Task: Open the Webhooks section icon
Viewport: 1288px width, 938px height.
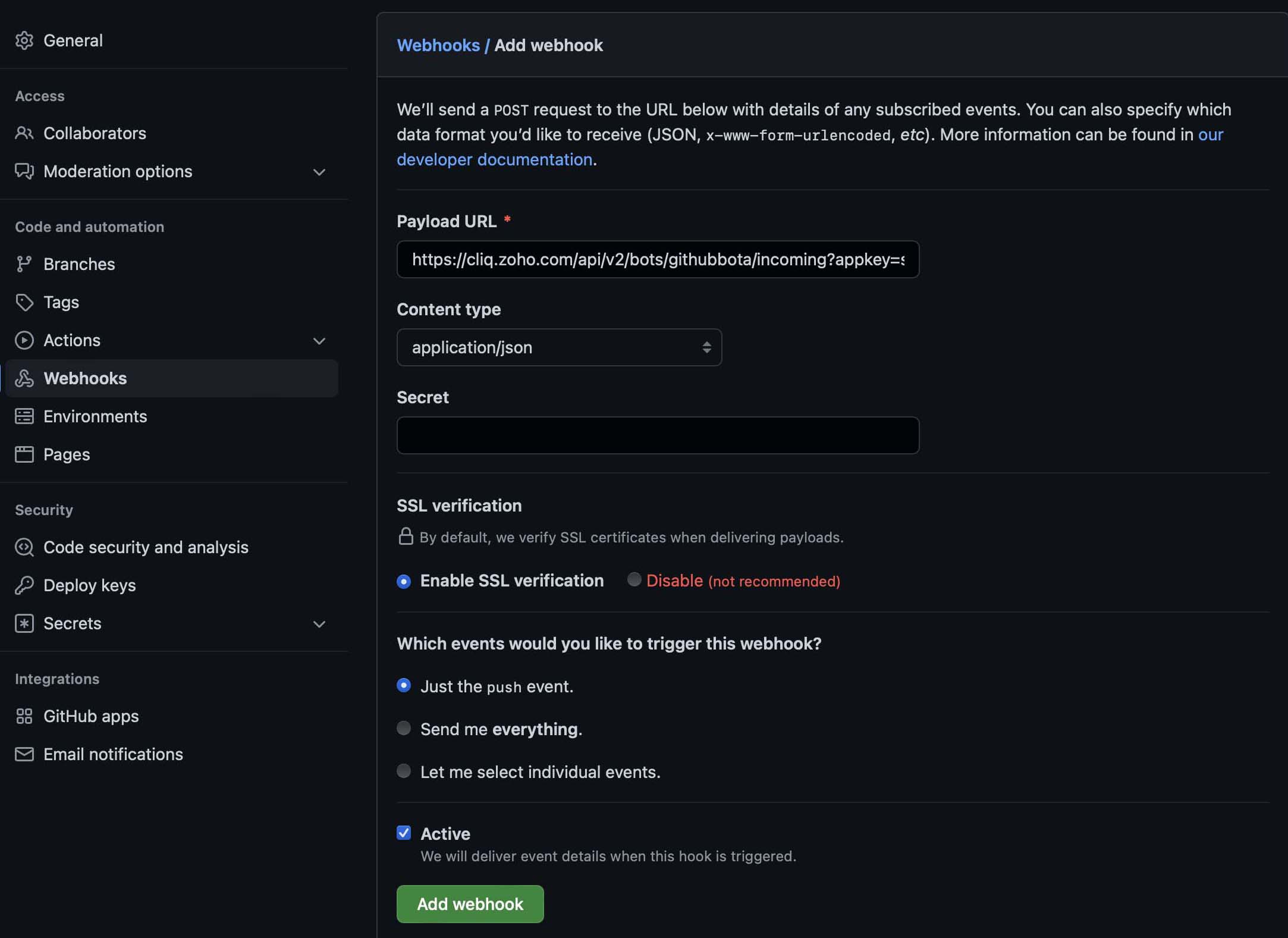Action: click(x=24, y=378)
